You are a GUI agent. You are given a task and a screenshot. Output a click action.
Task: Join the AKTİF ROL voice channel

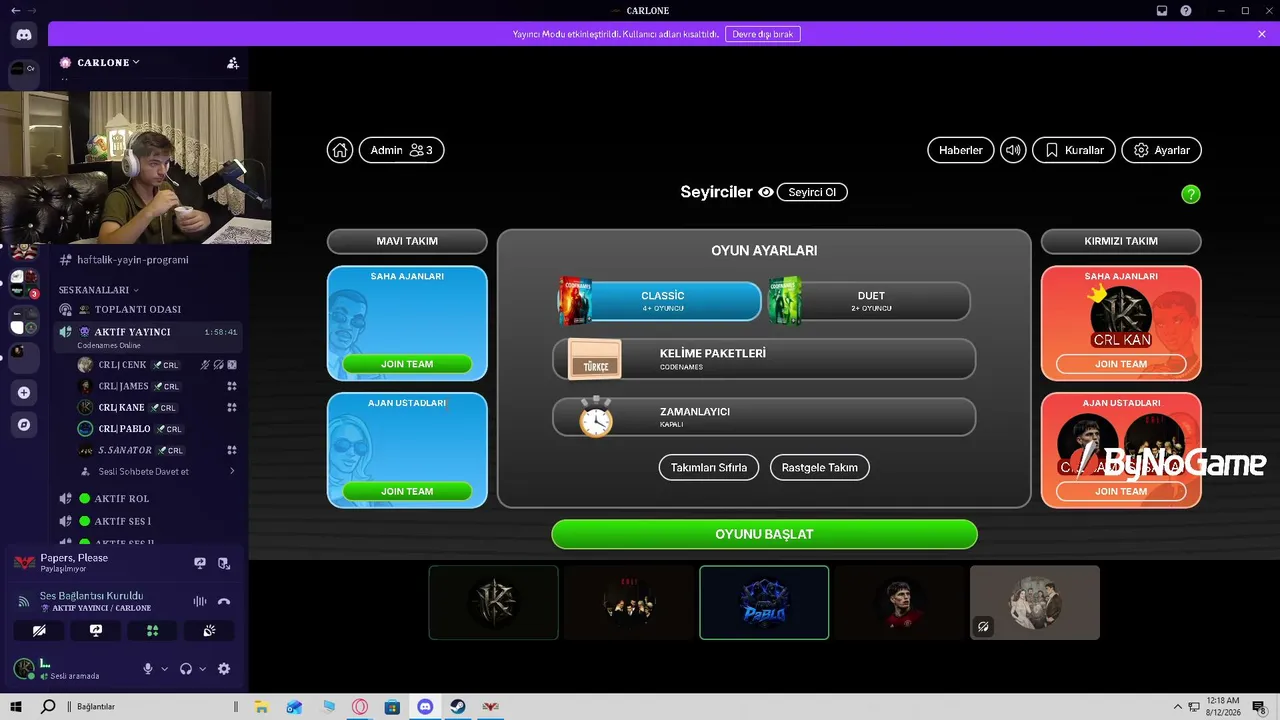147,498
